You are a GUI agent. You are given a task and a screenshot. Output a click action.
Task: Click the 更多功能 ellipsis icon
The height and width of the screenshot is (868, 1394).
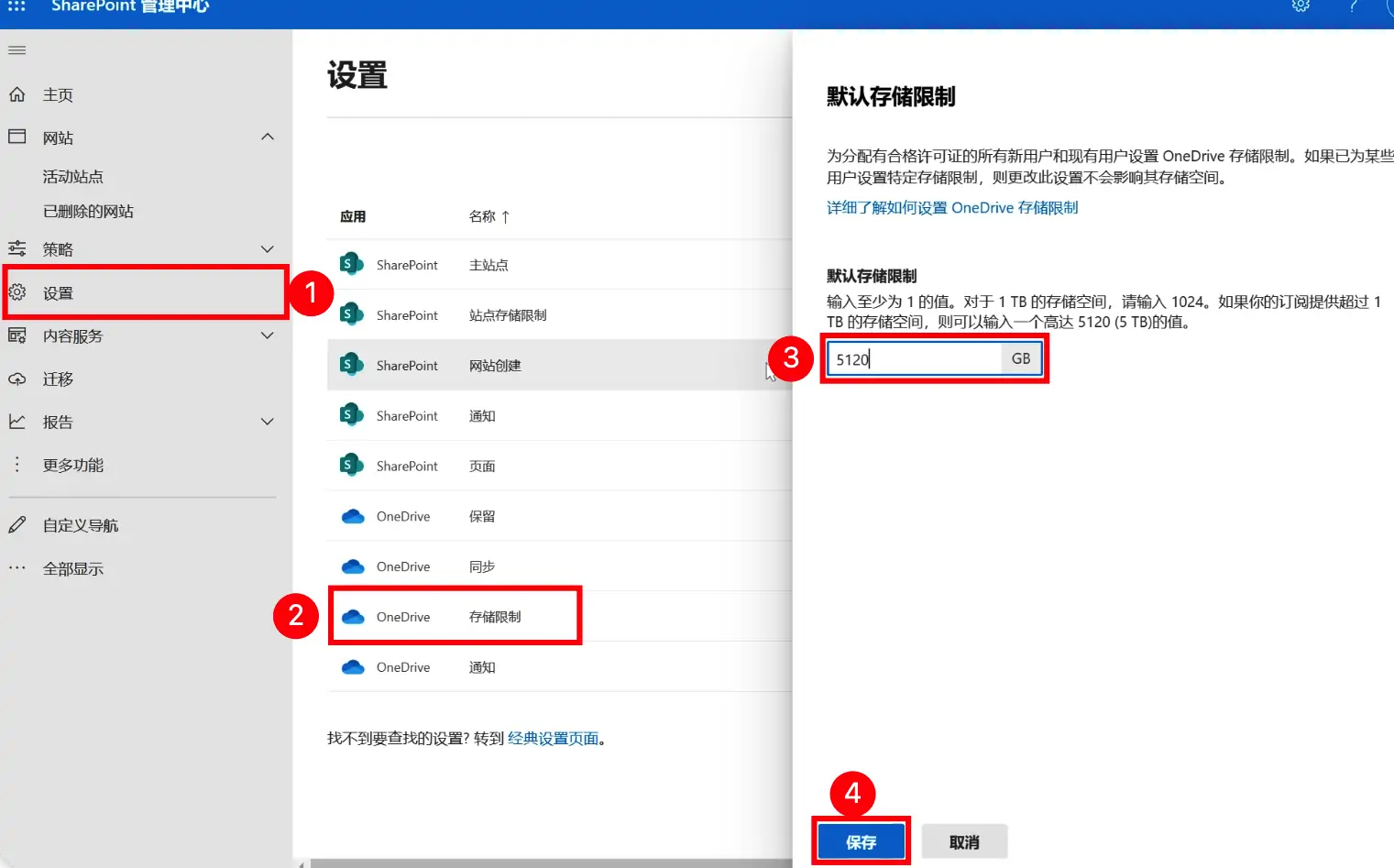pos(16,465)
